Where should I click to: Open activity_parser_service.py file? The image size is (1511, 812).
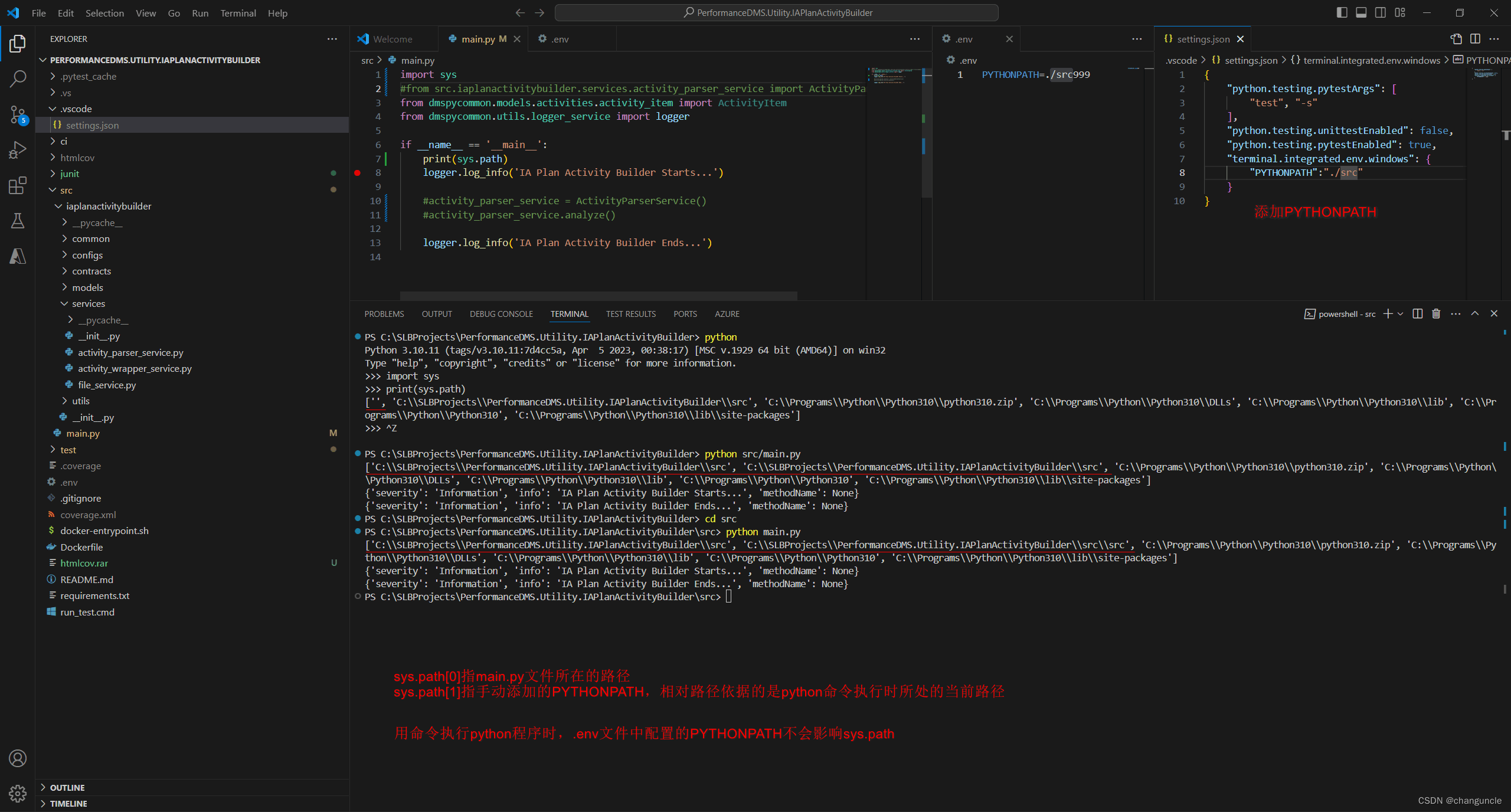coord(130,352)
